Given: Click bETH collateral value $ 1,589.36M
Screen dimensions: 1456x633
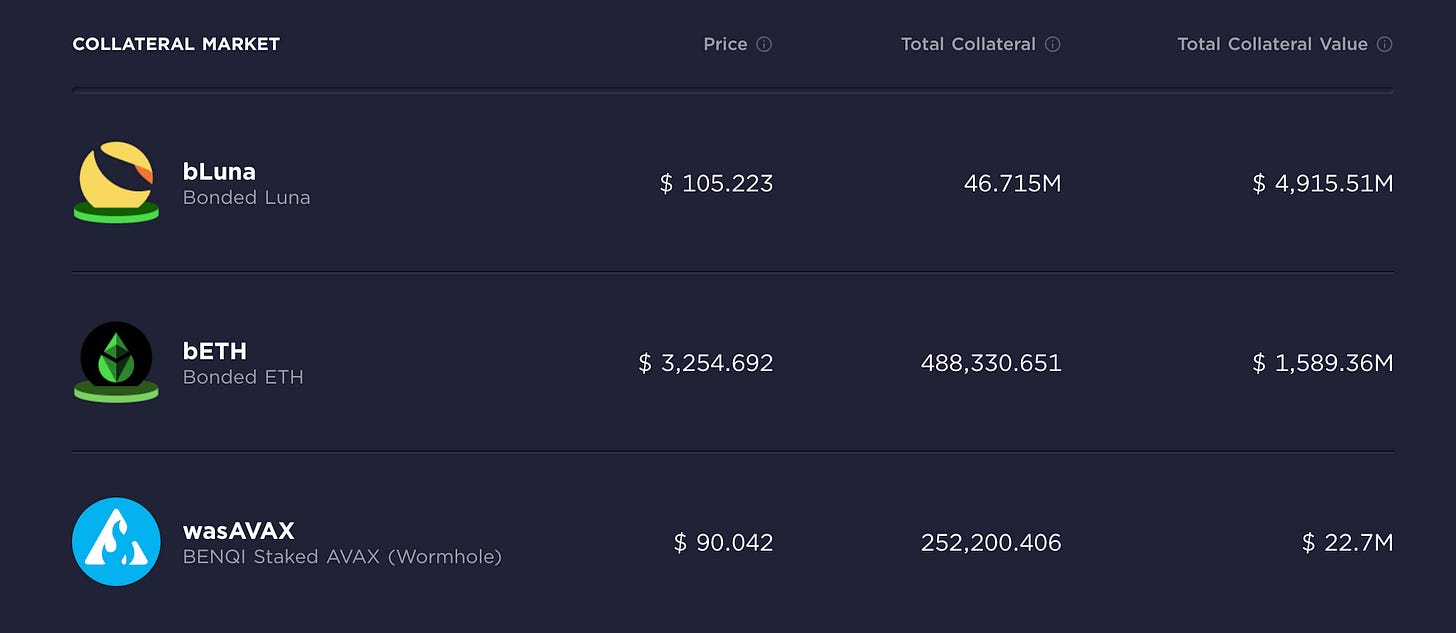Looking at the screenshot, I should [1322, 362].
